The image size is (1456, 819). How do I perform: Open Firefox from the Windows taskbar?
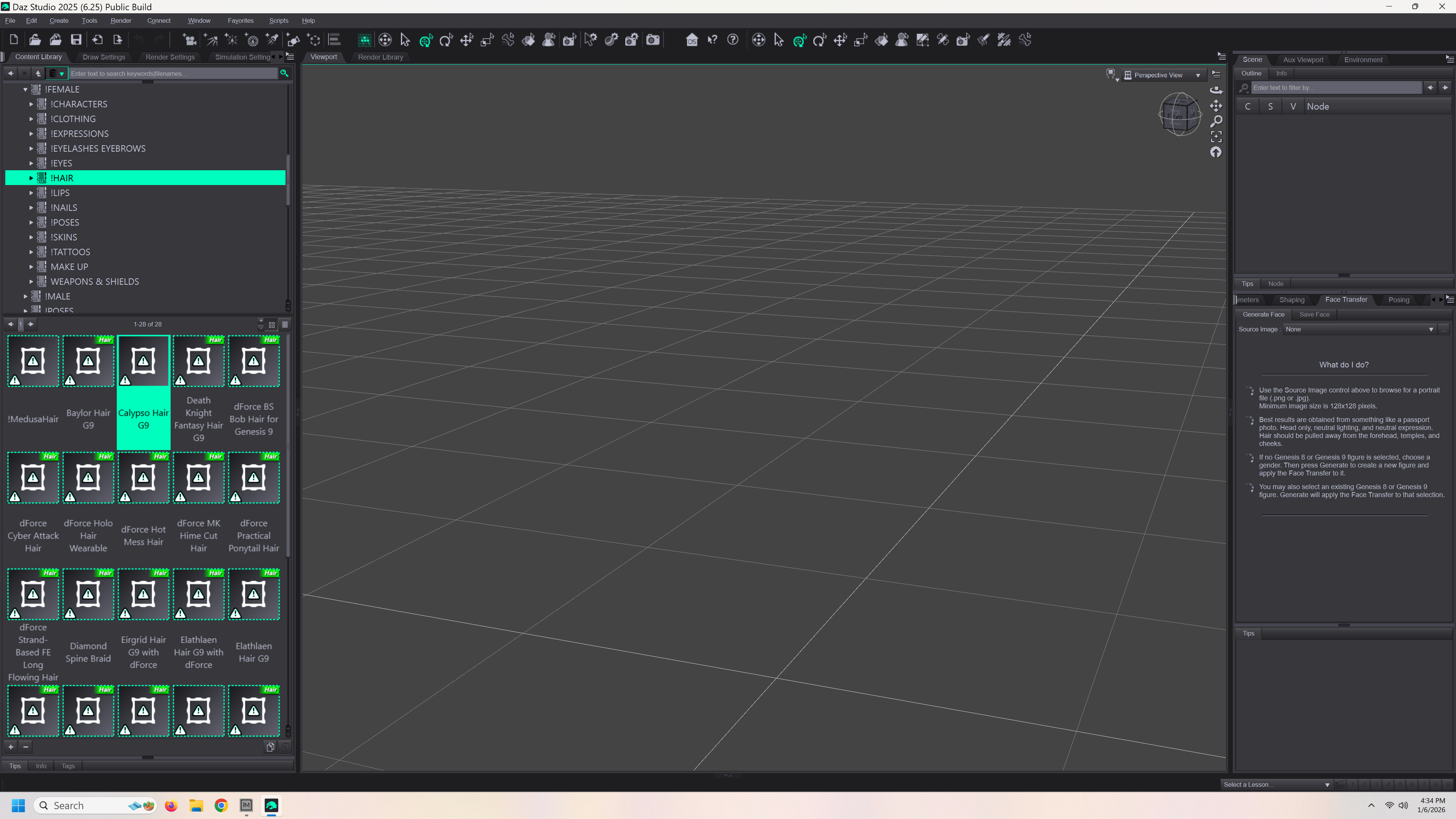pos(171,805)
